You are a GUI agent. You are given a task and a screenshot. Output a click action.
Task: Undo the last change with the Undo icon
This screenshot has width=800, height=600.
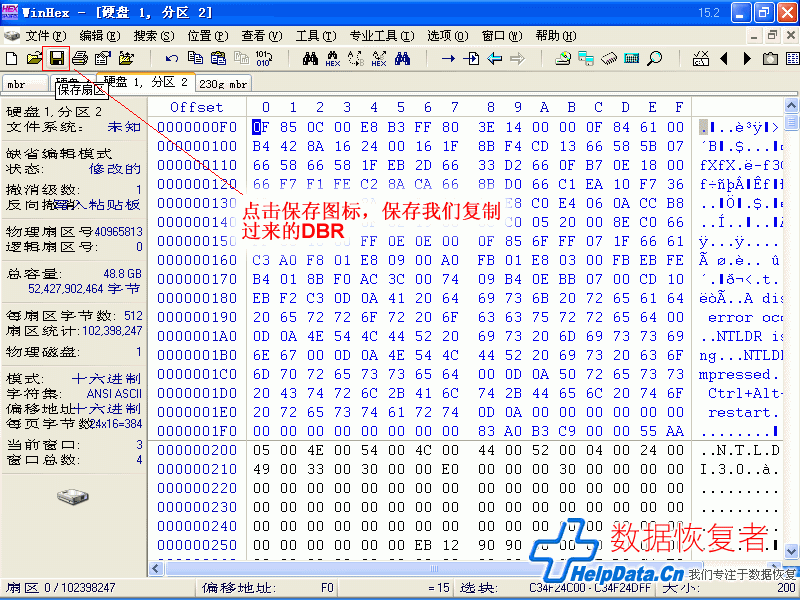tap(172, 58)
